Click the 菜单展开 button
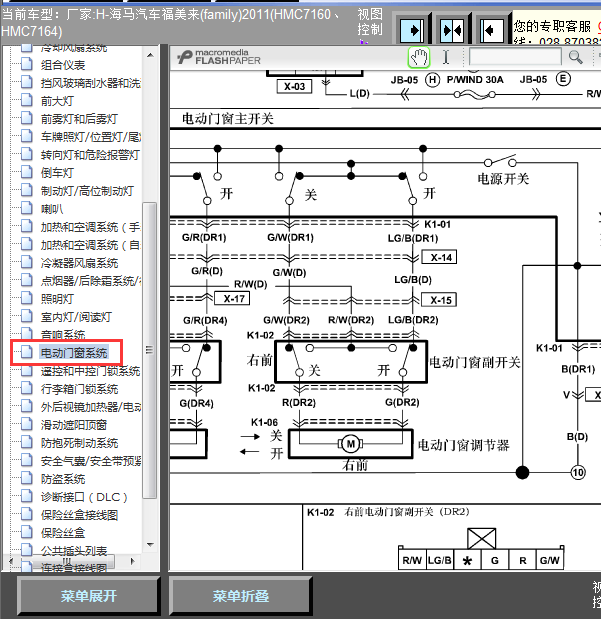The height and width of the screenshot is (619, 601). (x=88, y=596)
